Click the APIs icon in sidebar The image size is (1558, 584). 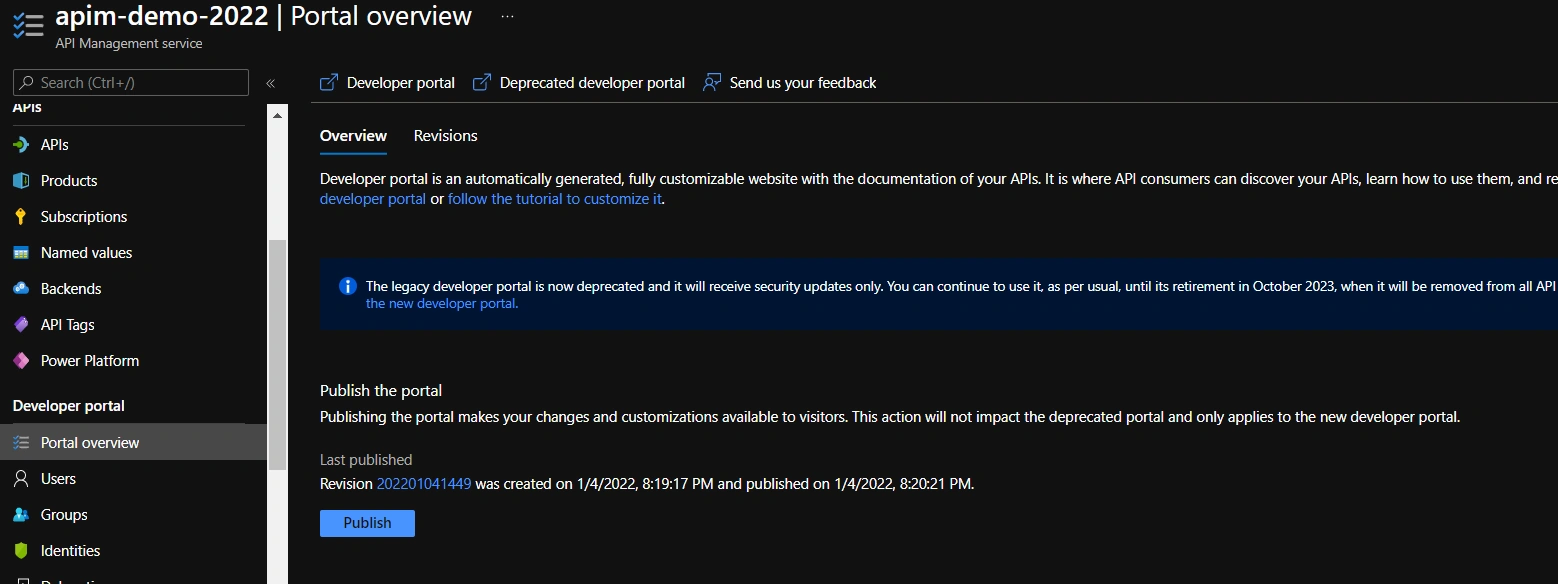pyautogui.click(x=21, y=145)
